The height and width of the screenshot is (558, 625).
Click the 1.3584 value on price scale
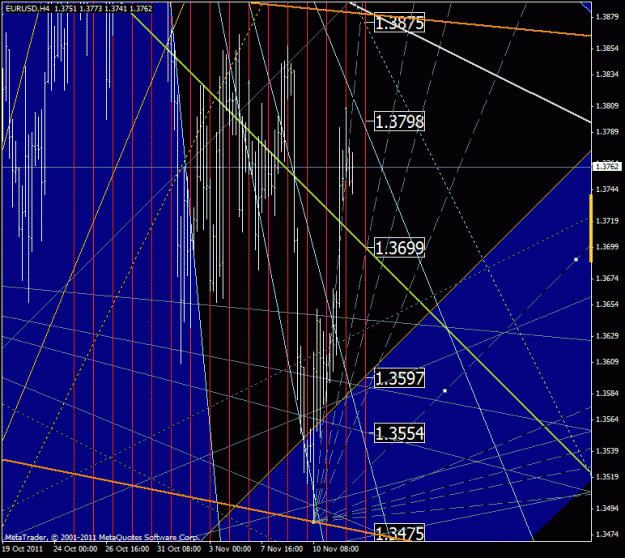(607, 393)
